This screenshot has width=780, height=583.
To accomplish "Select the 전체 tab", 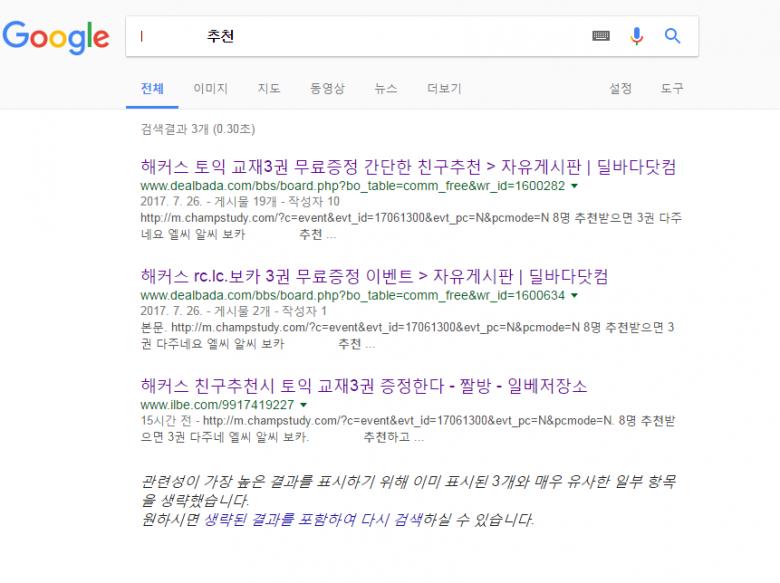I will 152,89.
